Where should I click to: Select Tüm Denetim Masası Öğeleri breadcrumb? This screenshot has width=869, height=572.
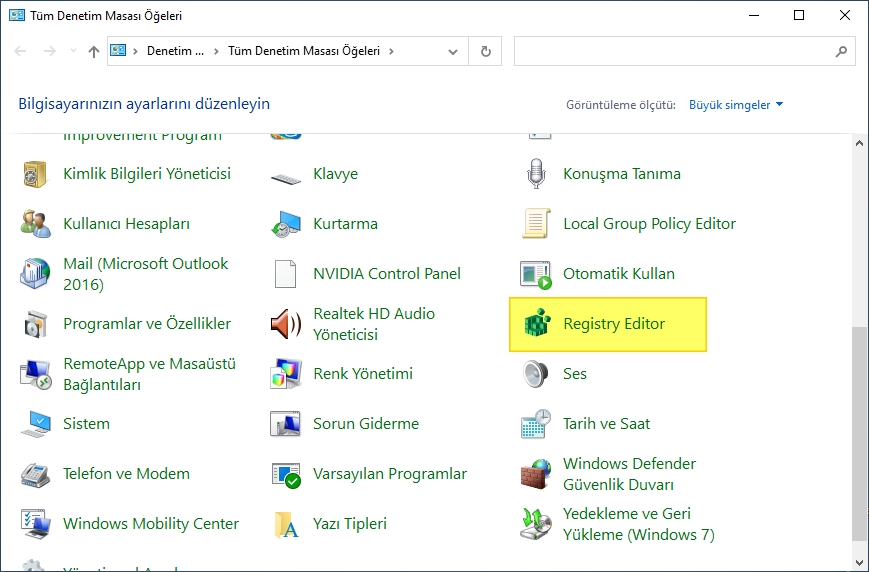point(304,51)
